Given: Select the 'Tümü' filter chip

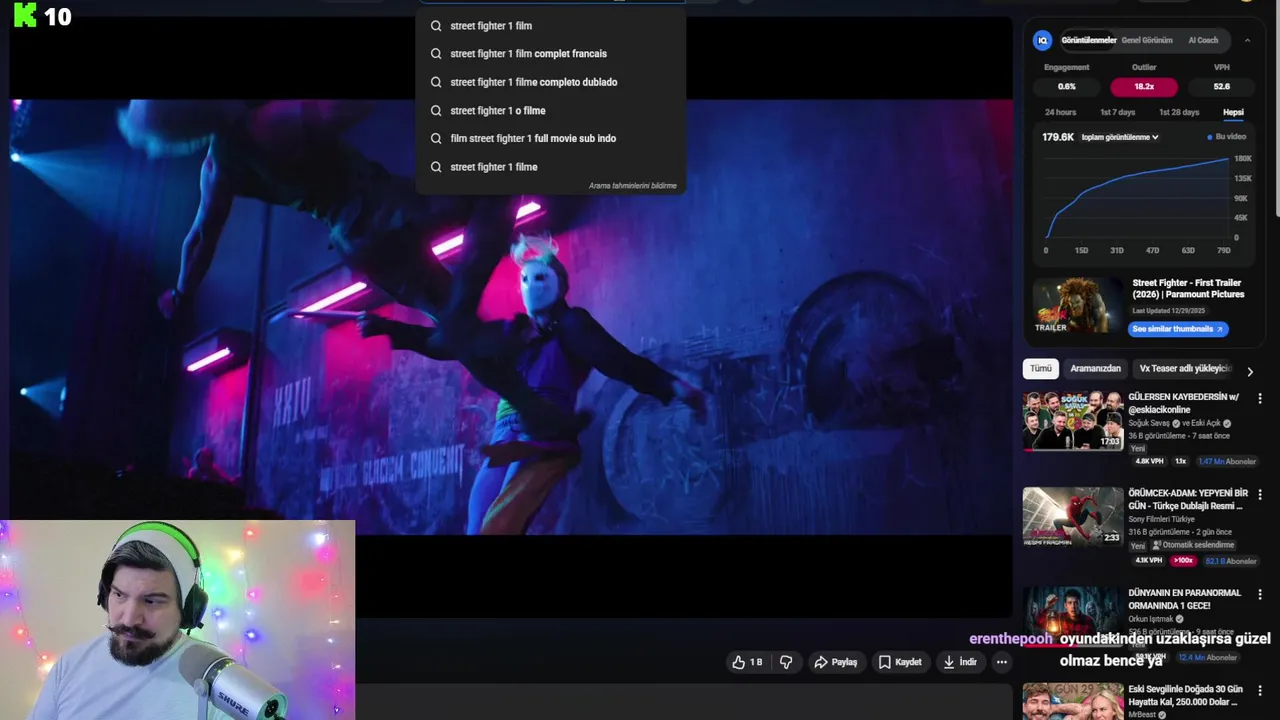Looking at the screenshot, I should pyautogui.click(x=1041, y=369).
